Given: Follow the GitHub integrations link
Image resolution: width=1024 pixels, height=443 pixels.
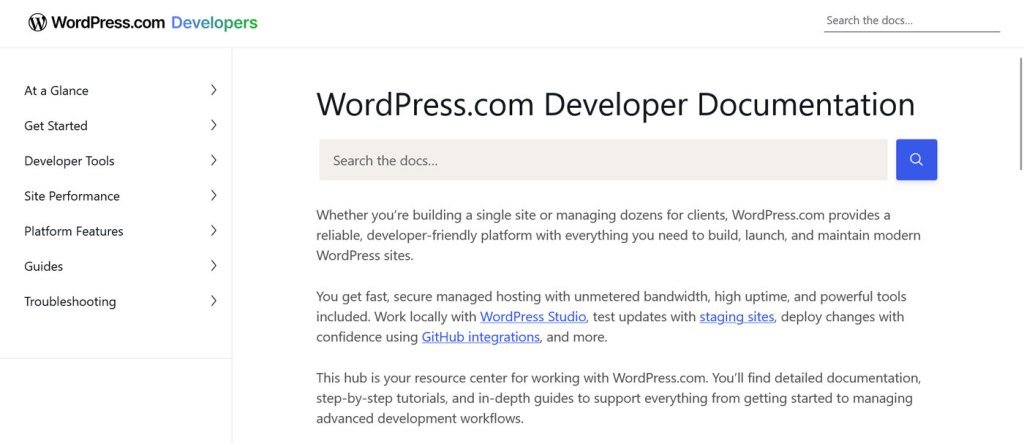Looking at the screenshot, I should pyautogui.click(x=481, y=337).
